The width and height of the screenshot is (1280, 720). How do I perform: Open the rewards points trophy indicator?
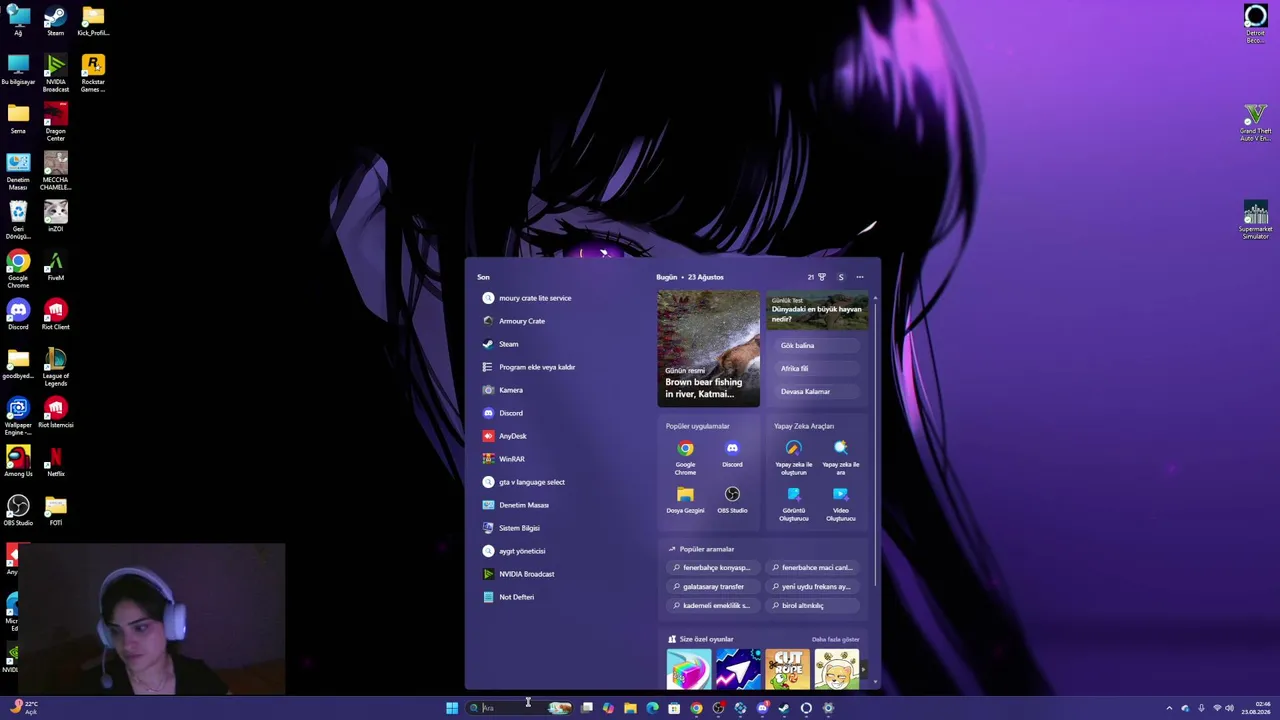[816, 277]
